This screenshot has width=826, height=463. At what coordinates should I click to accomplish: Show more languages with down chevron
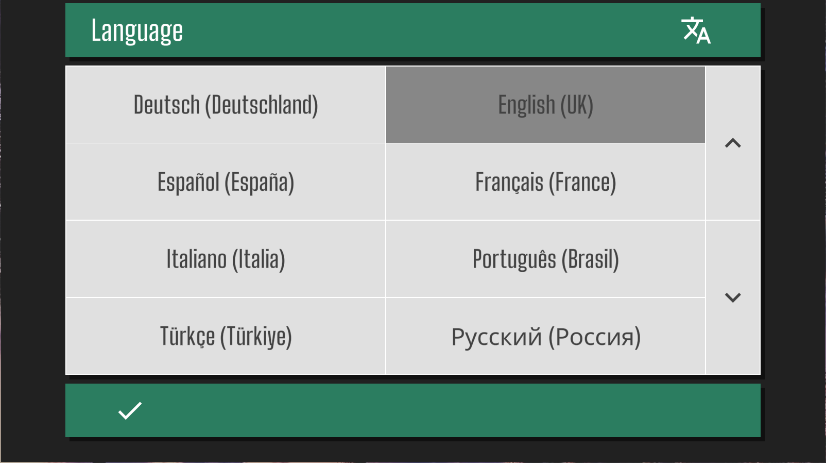pyautogui.click(x=733, y=298)
